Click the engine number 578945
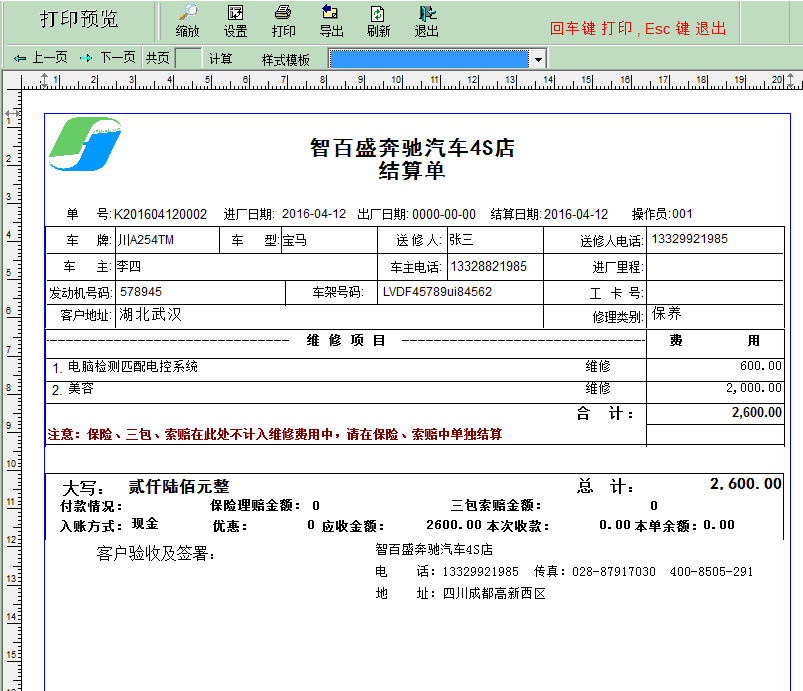The height and width of the screenshot is (691, 803). click(141, 292)
